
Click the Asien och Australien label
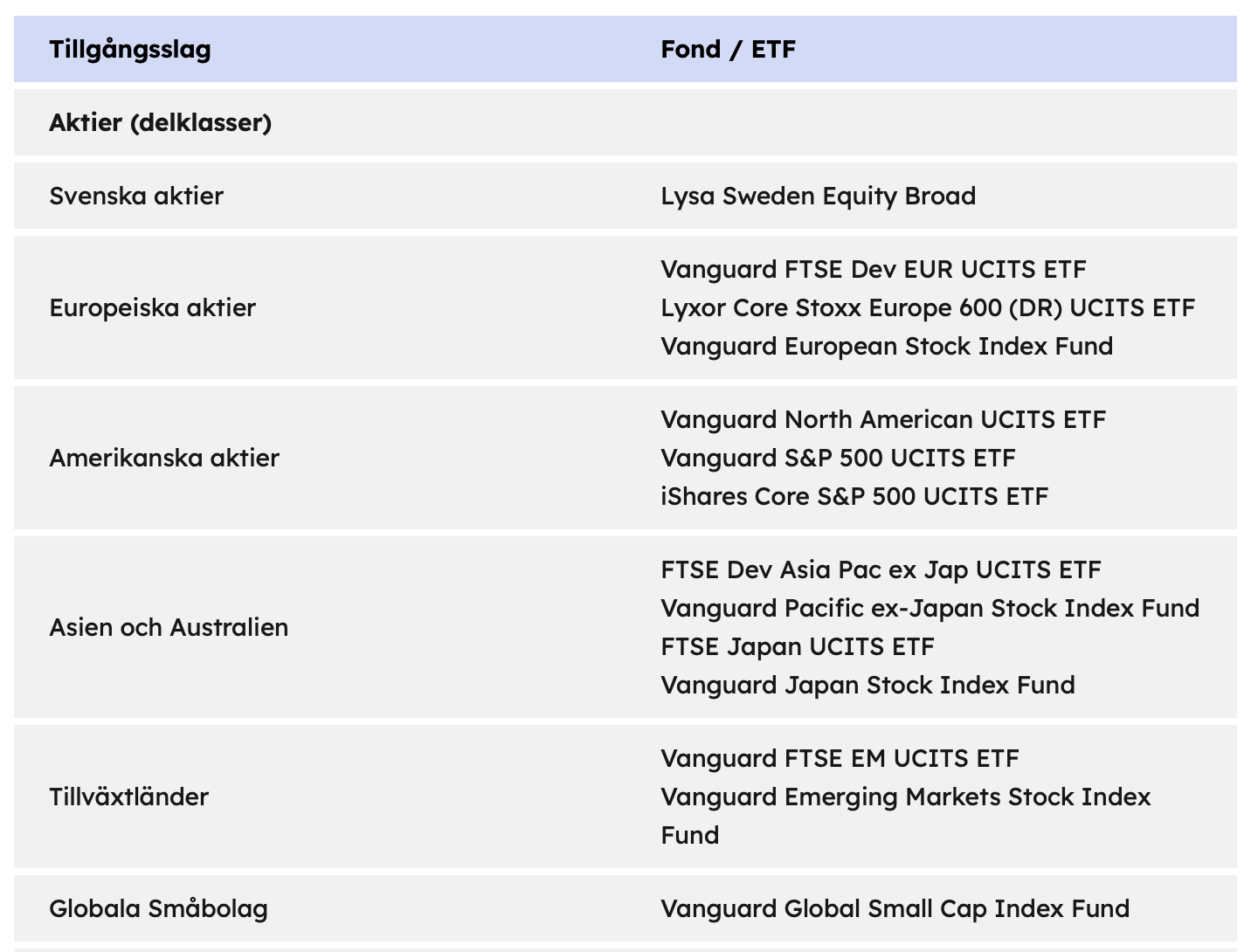point(169,627)
